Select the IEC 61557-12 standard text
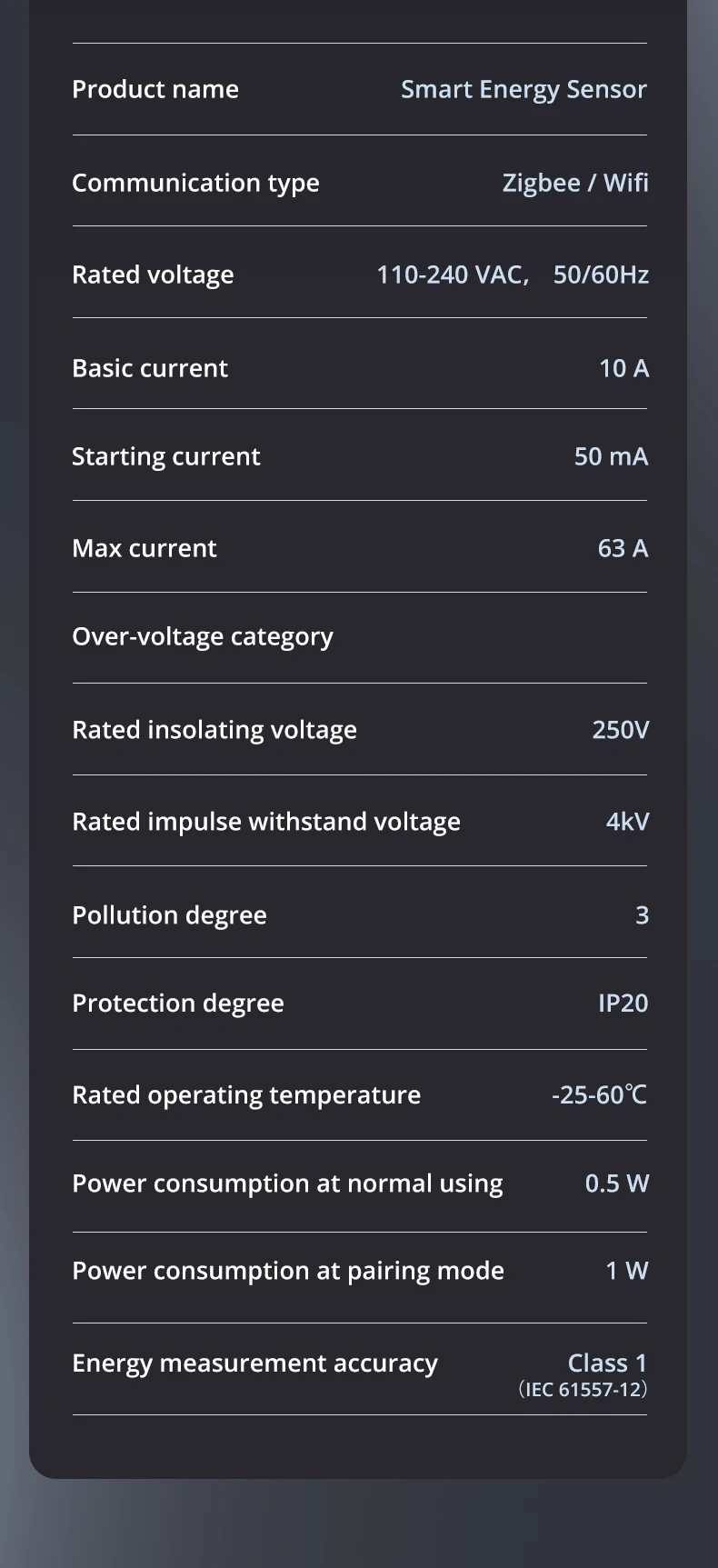Screen dimensions: 718x1568 (583, 1390)
